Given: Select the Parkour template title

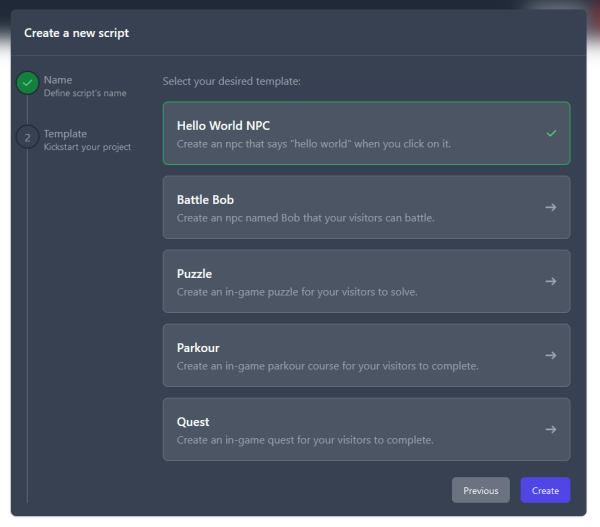Looking at the screenshot, I should pyautogui.click(x=198, y=348).
